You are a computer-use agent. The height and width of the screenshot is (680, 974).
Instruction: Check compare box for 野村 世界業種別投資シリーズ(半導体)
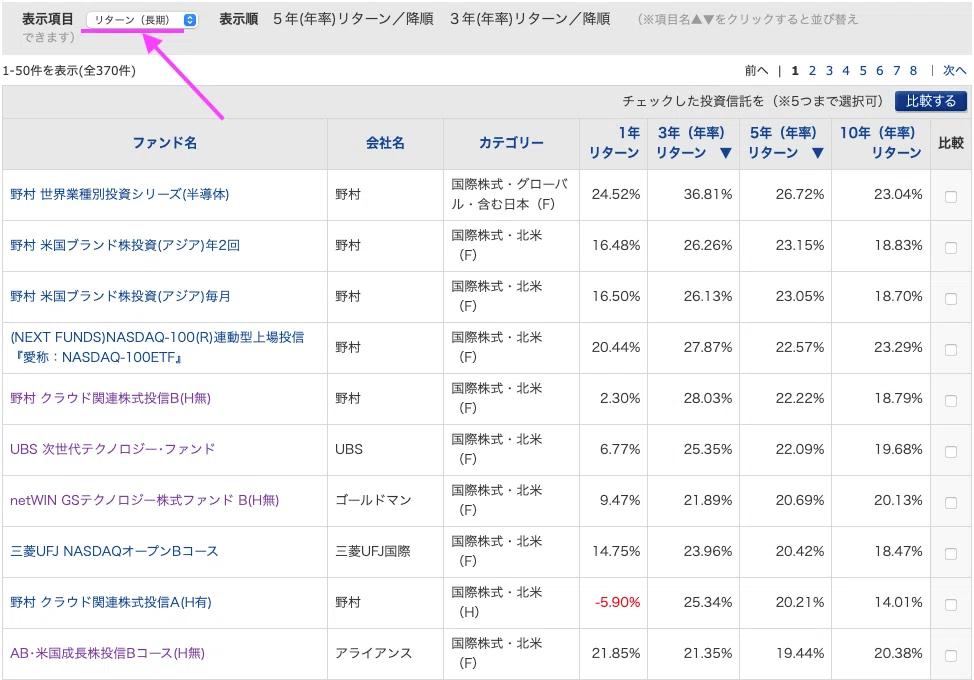(x=950, y=197)
